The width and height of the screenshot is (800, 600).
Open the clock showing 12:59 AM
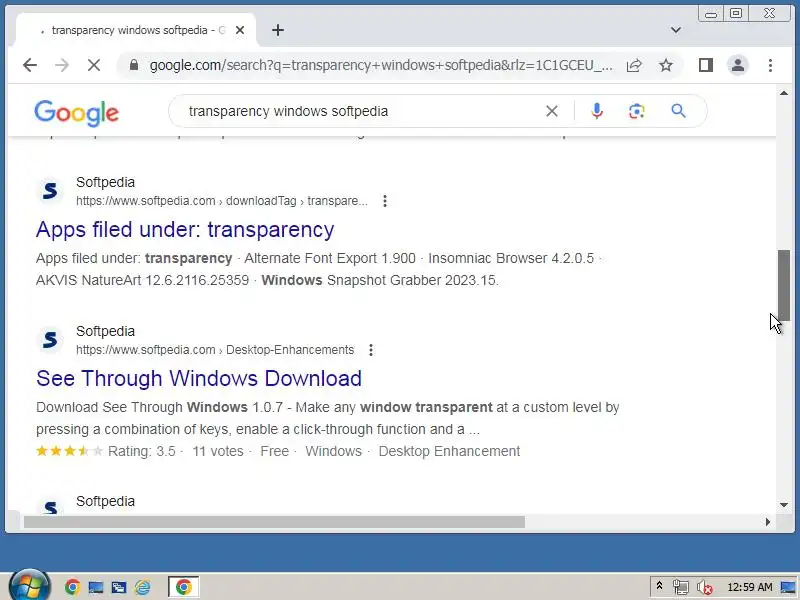point(749,587)
